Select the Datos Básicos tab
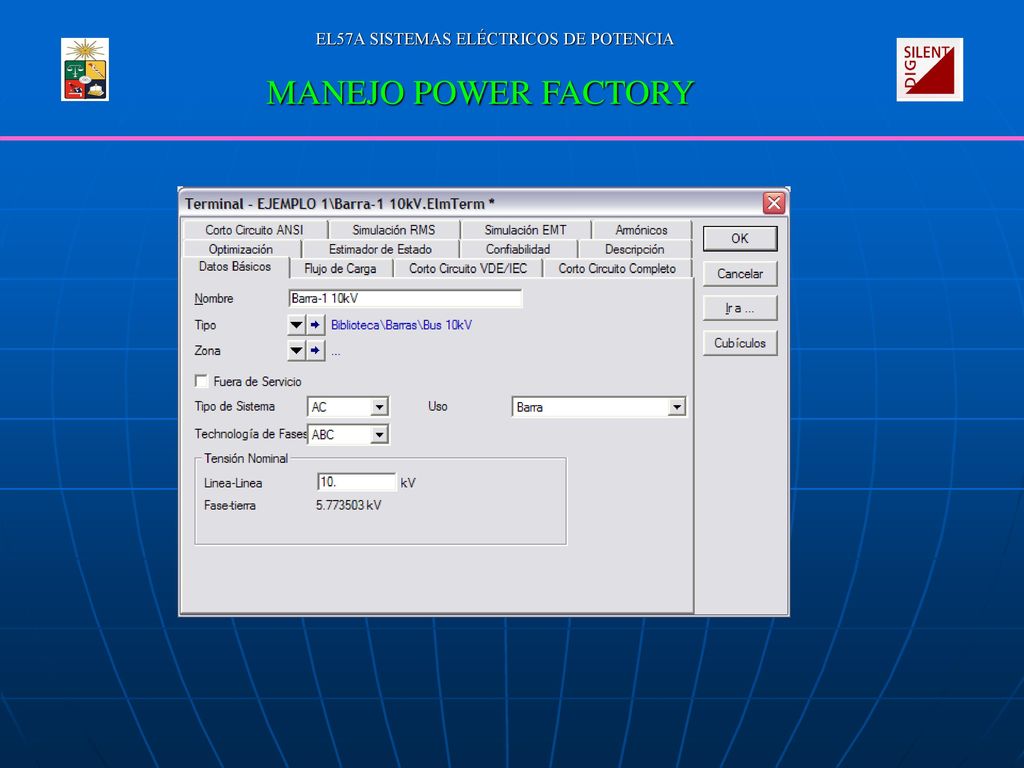The height and width of the screenshot is (768, 1024). pos(234,266)
